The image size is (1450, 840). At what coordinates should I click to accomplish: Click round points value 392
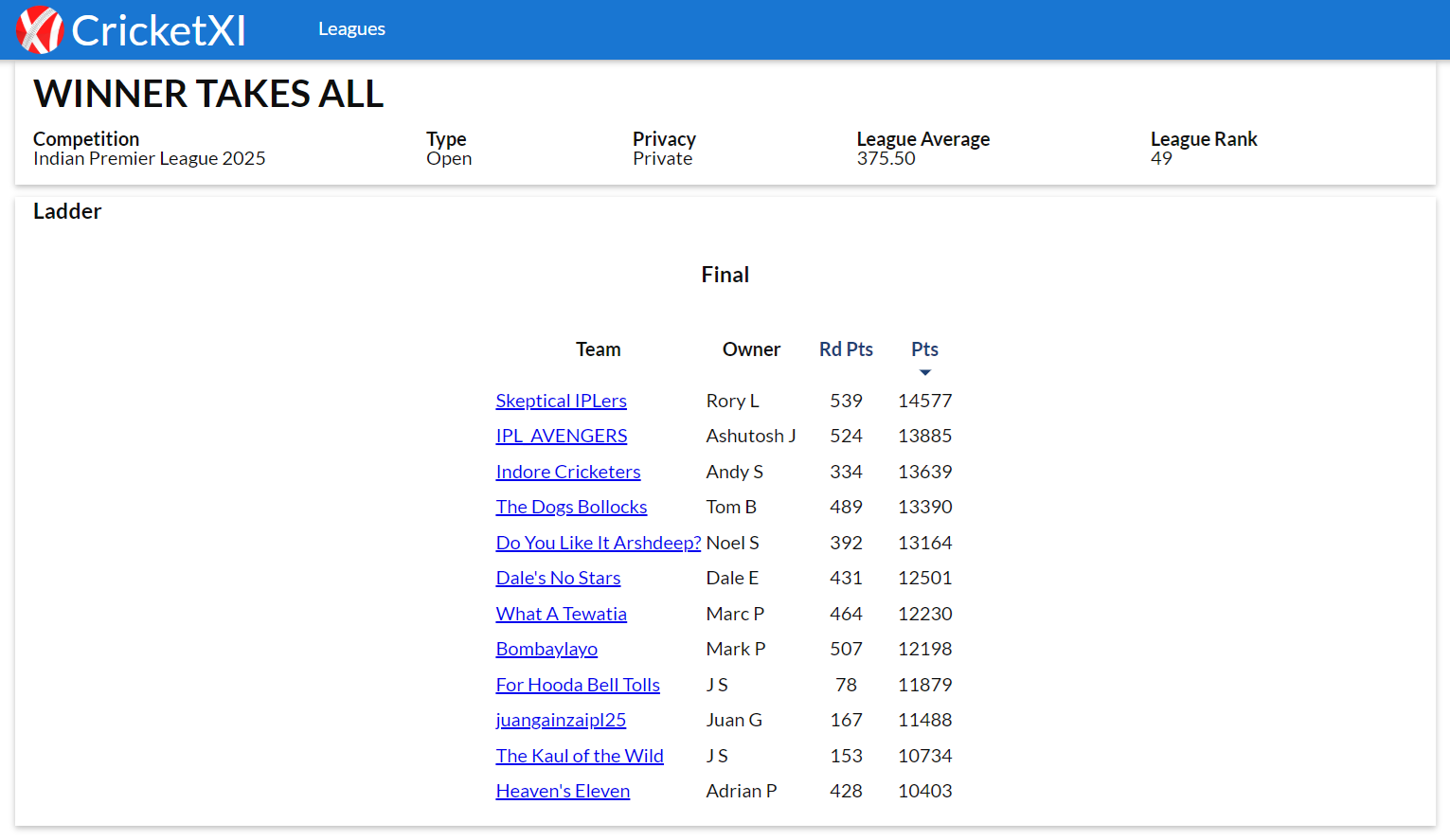tap(846, 543)
